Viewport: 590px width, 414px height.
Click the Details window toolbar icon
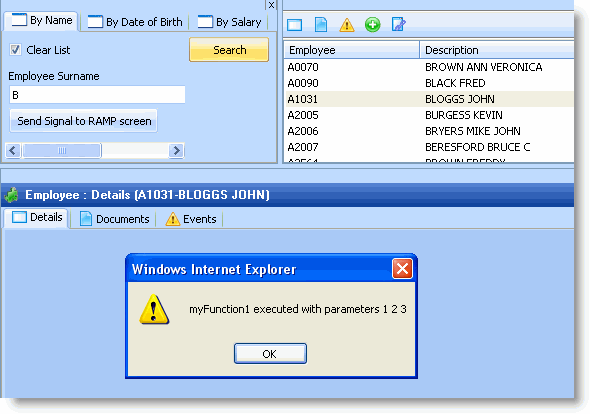point(294,25)
